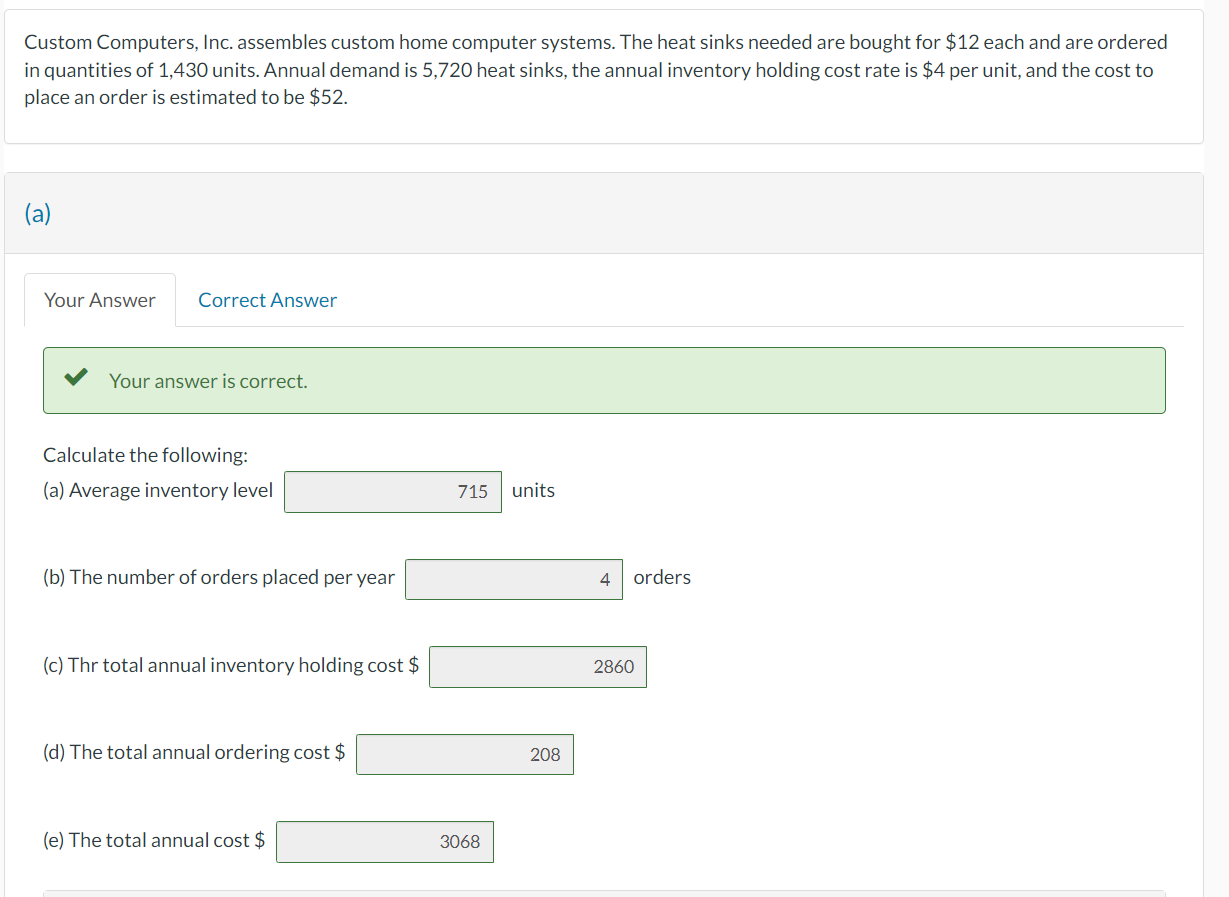This screenshot has height=897, width=1229.
Task: Click the holding cost field showing 2860
Action: (538, 667)
